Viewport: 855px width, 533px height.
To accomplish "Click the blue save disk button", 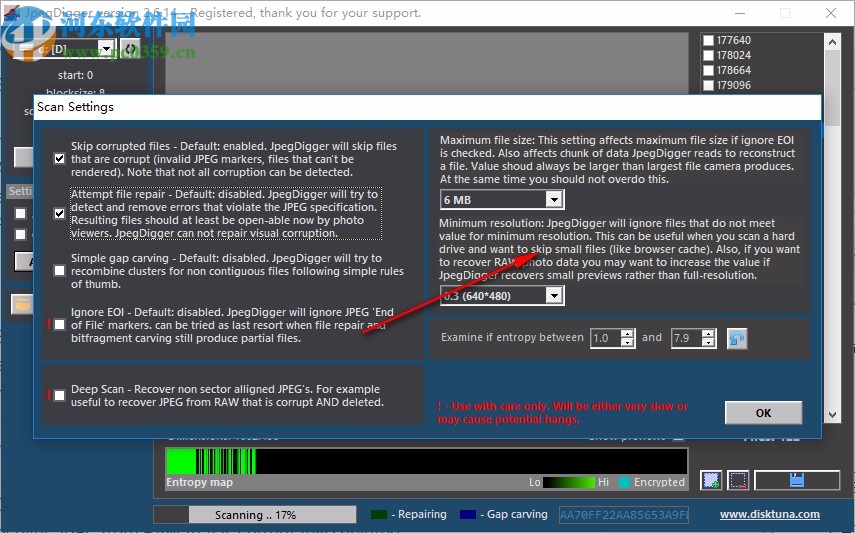I will (797, 480).
